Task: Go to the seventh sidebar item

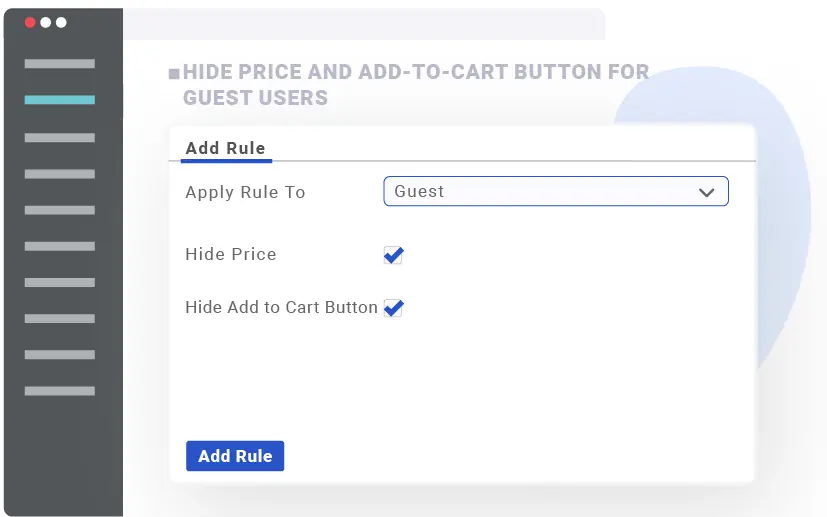Action: point(60,282)
